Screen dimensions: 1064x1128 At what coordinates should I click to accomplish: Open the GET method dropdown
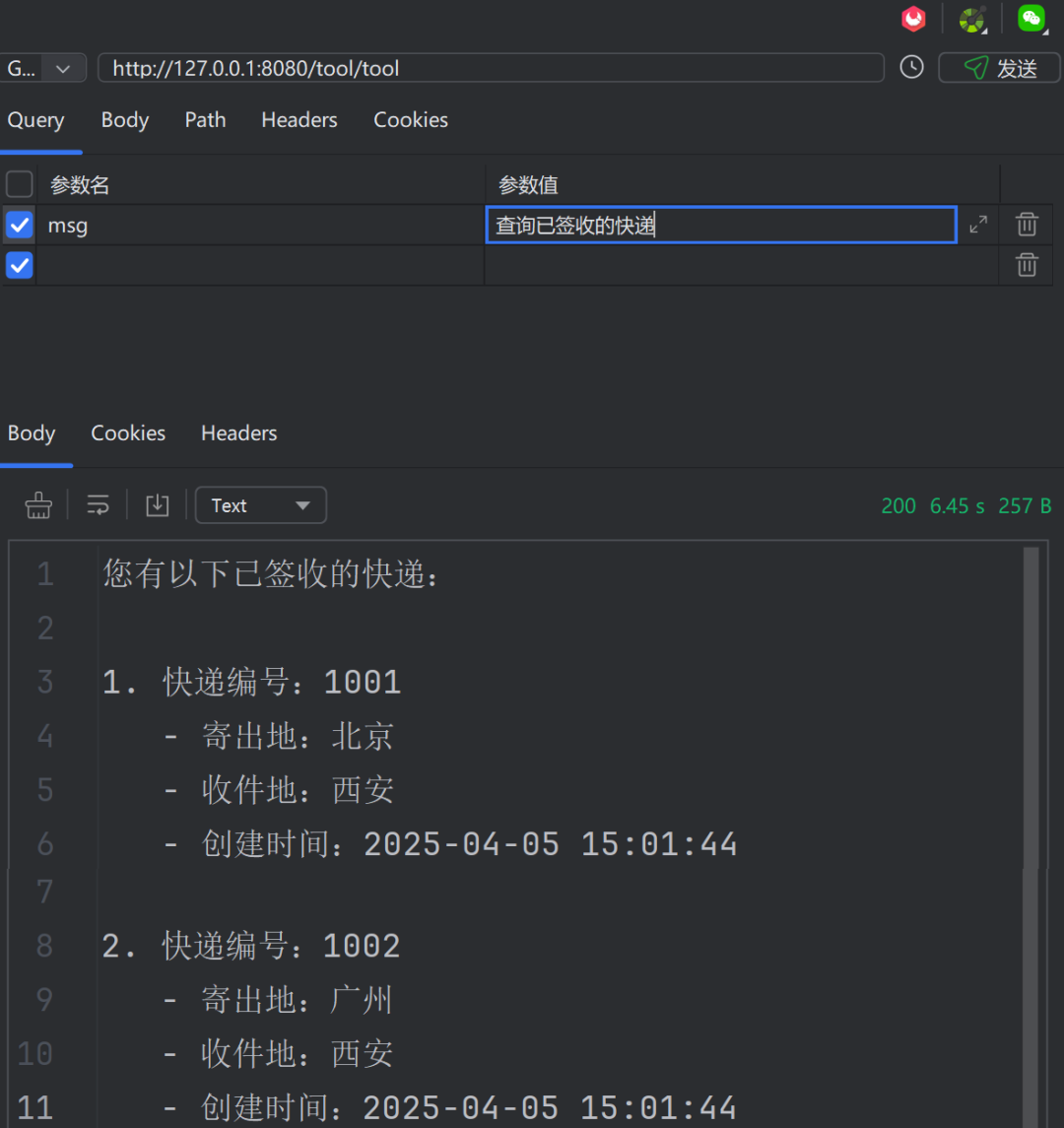click(x=44, y=67)
